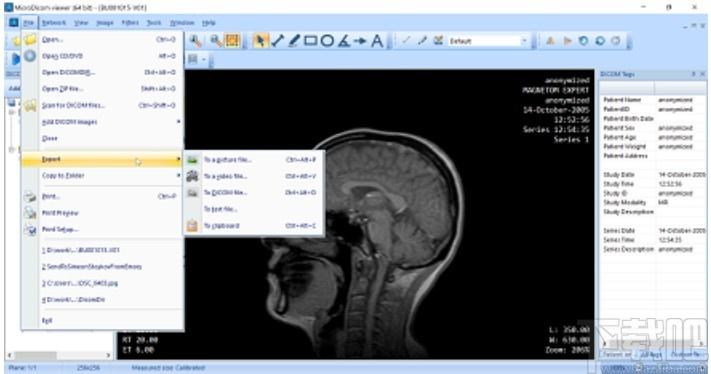This screenshot has width=711, height=374.
Task: Choose Open CD/DVD menu entry
Action: (x=103, y=56)
